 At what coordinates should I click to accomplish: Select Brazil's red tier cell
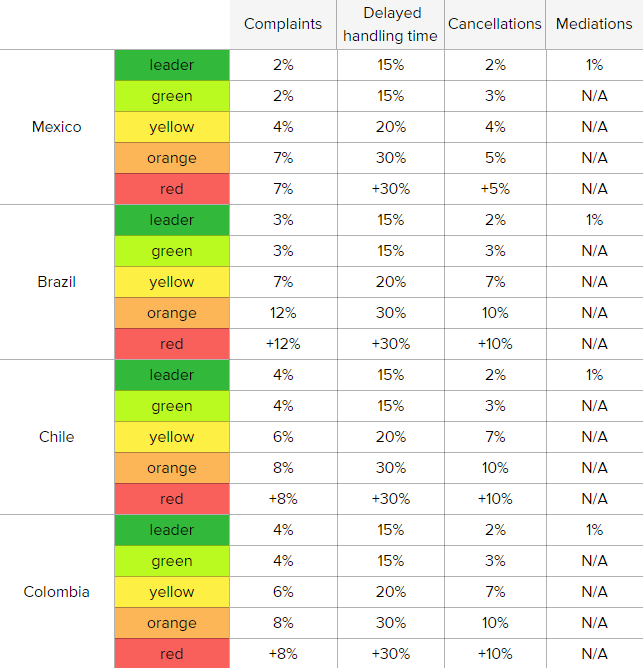click(172, 344)
